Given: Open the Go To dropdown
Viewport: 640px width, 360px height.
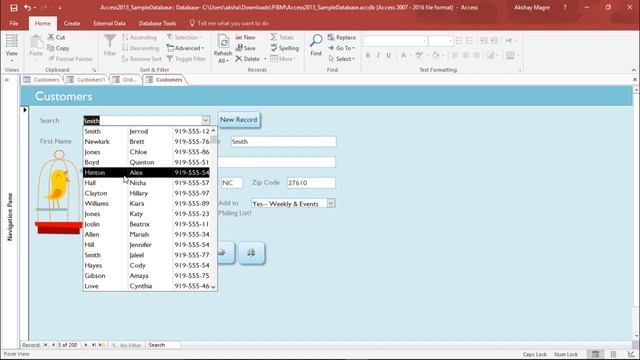Looking at the screenshot, I should coord(341,48).
